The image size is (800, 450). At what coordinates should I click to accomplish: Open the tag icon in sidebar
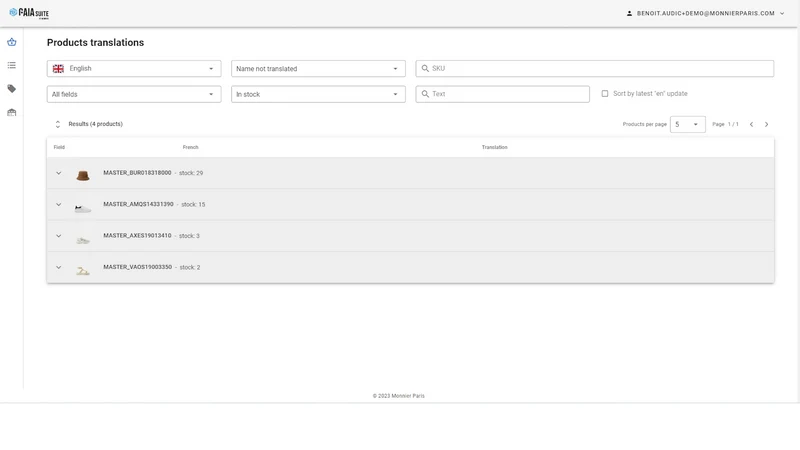(12, 89)
